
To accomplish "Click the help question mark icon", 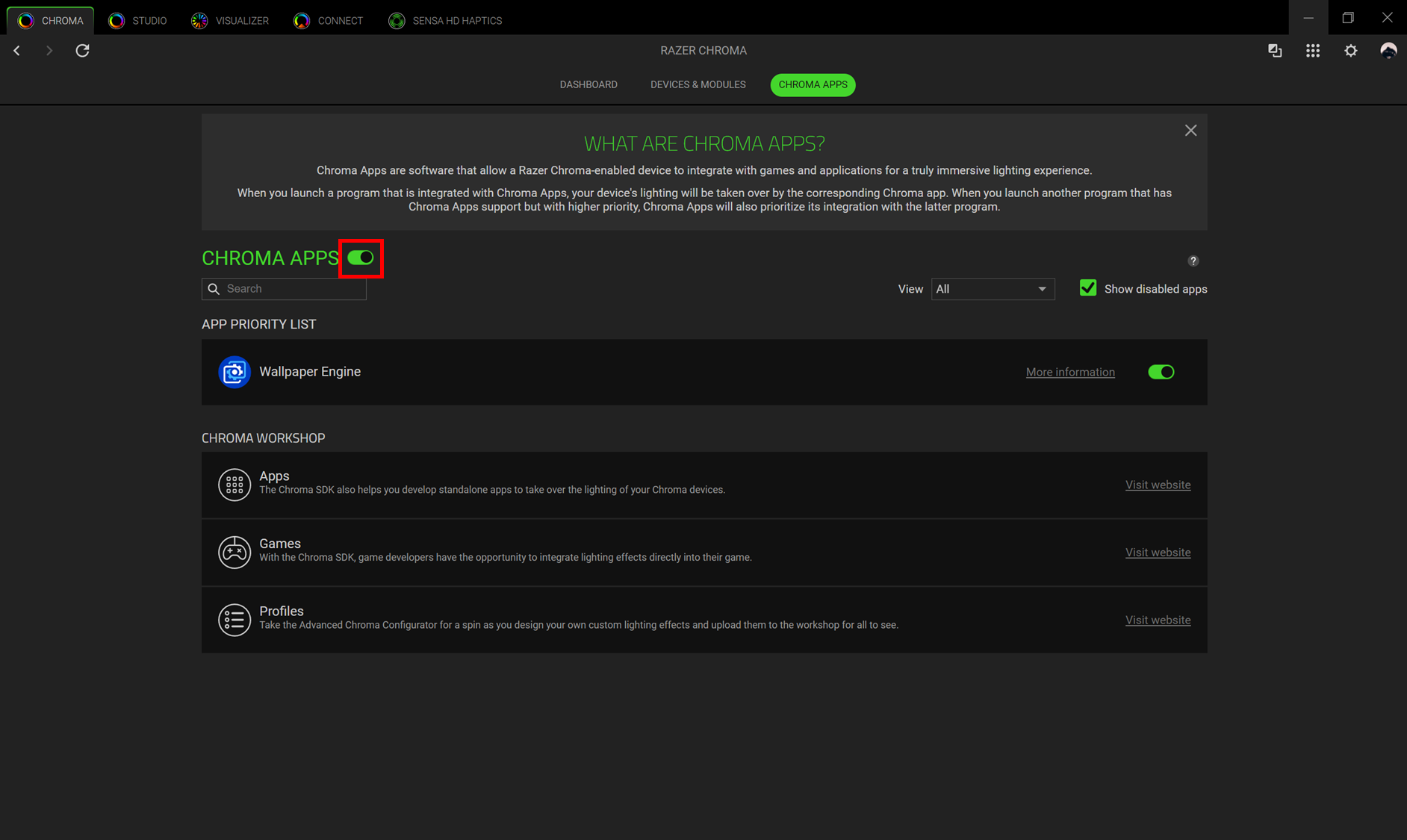I will point(1193,261).
